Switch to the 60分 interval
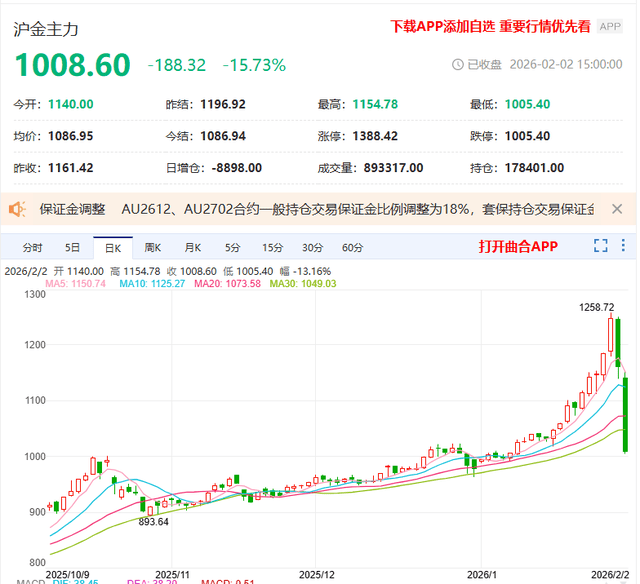This screenshot has height=584, width=640. [352, 247]
